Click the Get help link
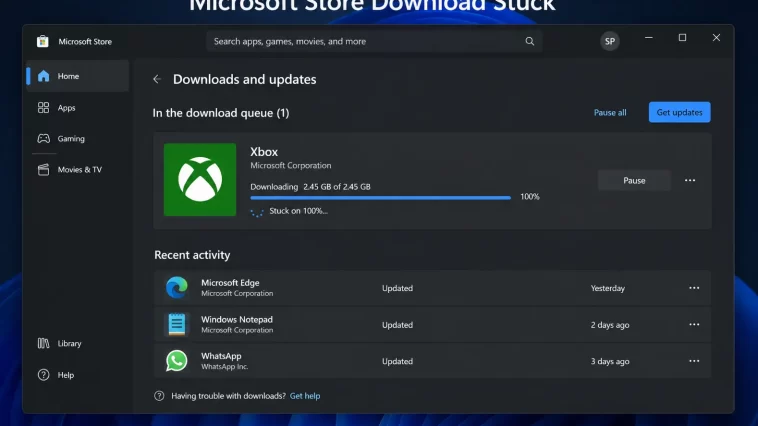 point(305,396)
